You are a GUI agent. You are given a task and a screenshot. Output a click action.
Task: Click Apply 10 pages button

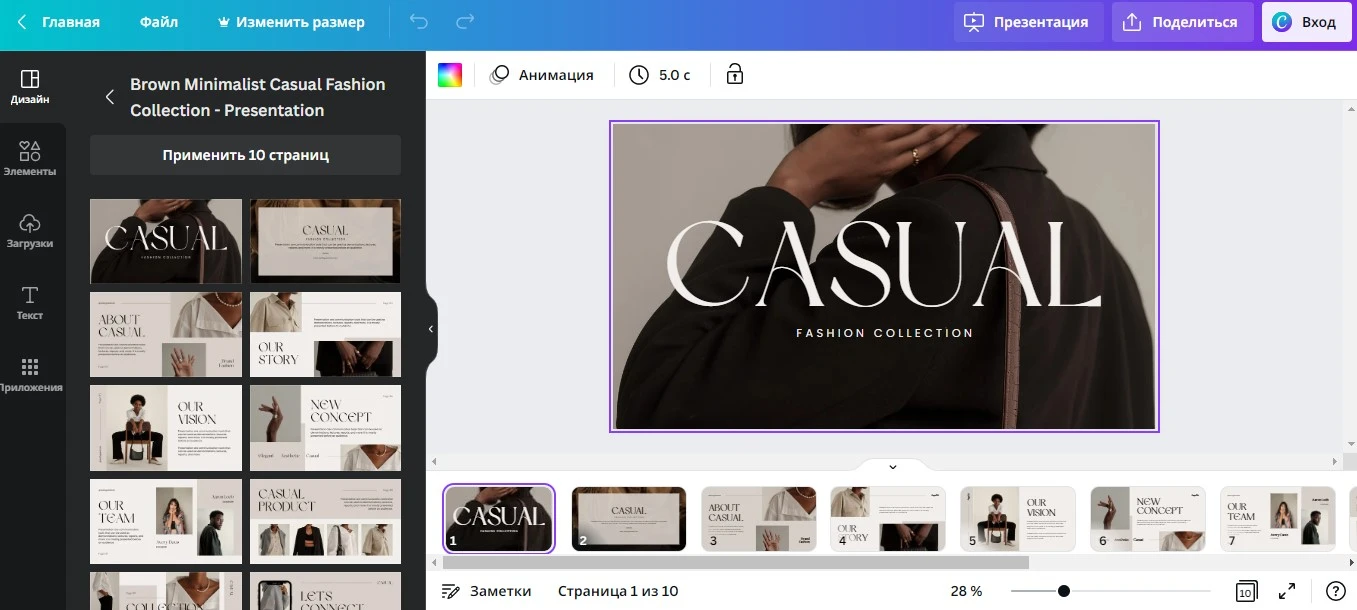click(x=245, y=155)
